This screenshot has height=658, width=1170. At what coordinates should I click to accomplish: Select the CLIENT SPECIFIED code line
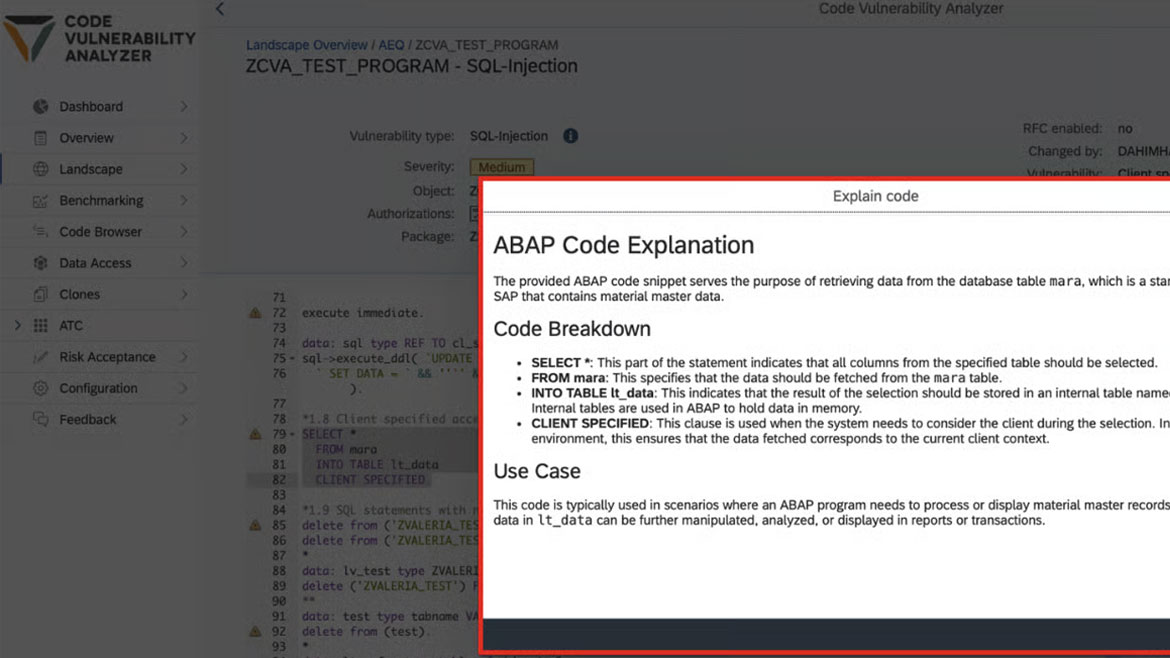coord(370,480)
